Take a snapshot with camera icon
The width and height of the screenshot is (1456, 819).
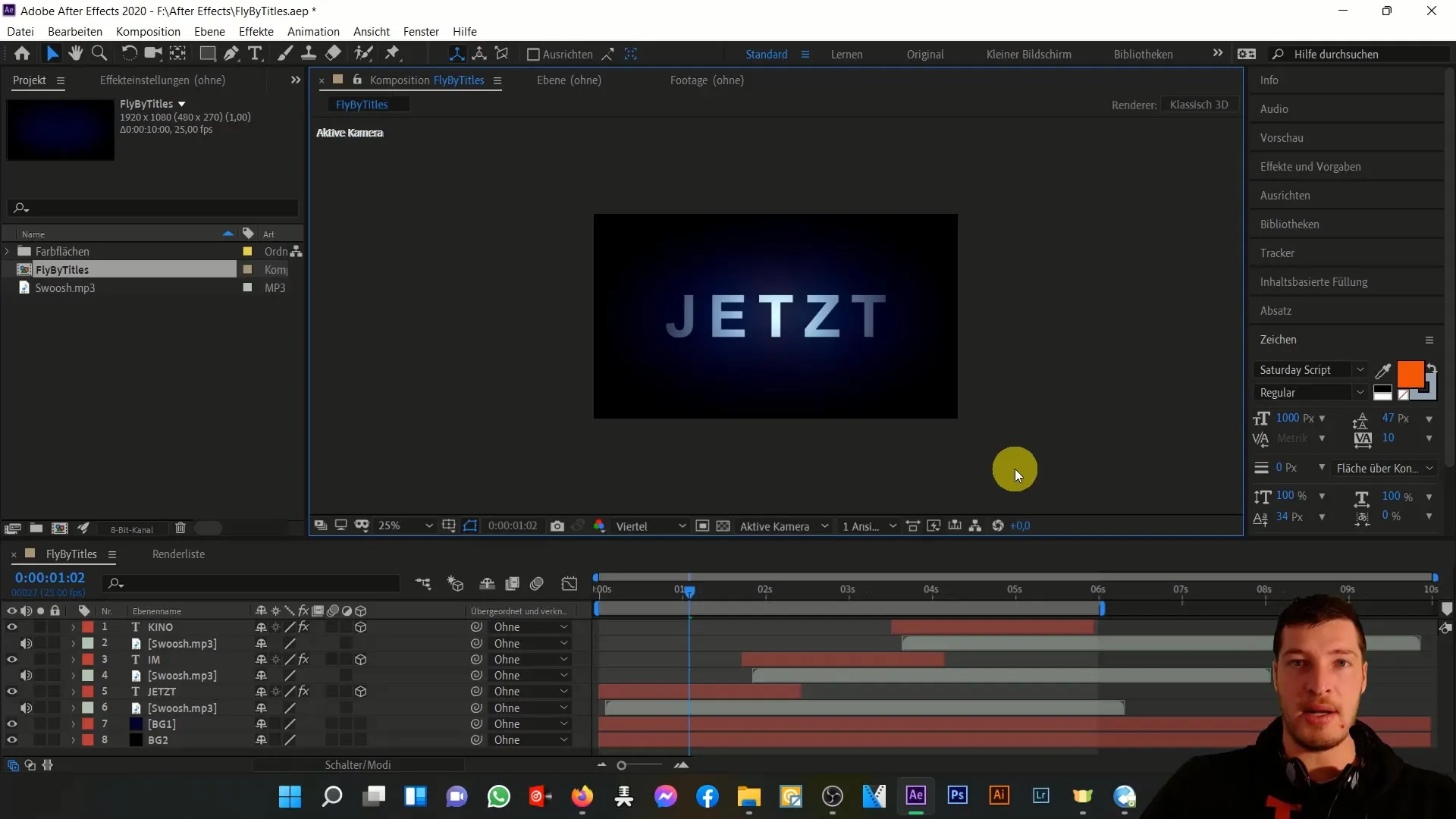[557, 526]
